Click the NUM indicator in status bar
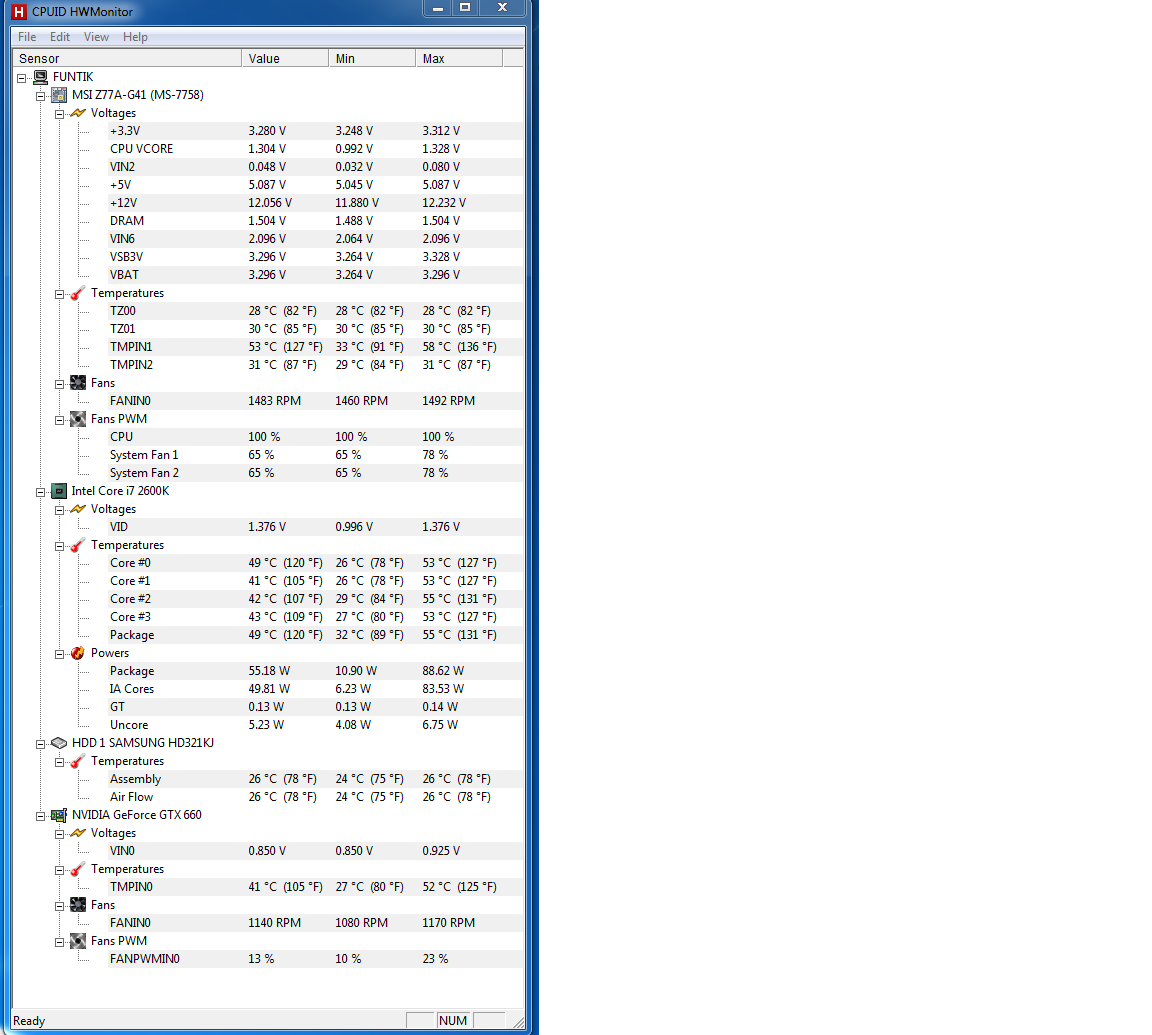 (x=453, y=1020)
